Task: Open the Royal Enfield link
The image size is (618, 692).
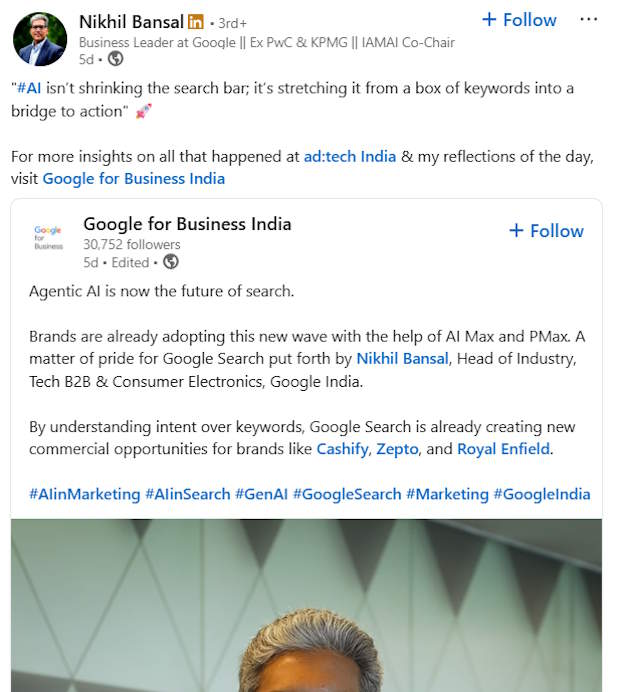Action: pos(503,449)
